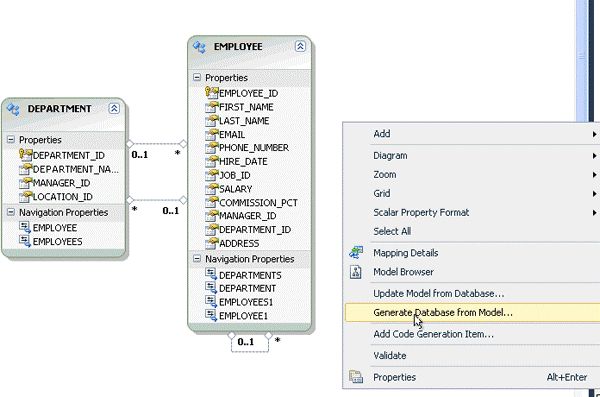600x397 pixels.
Task: Click the Properties icon in context menu
Action: click(356, 377)
